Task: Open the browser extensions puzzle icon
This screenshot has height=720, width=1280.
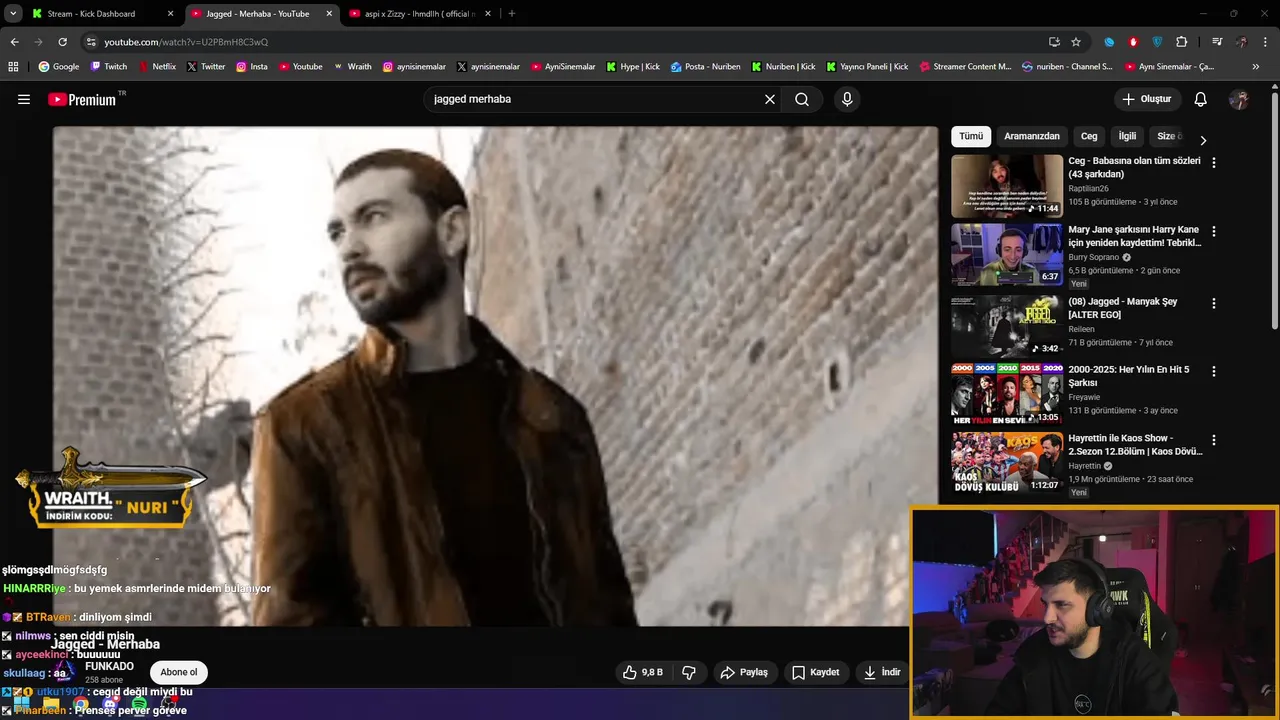Action: coord(1182,42)
